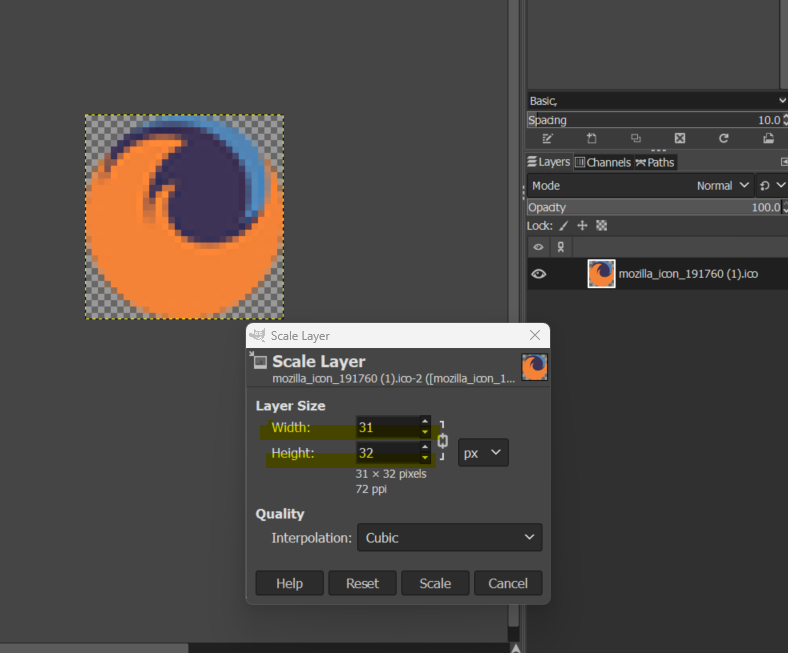The width and height of the screenshot is (788, 653).
Task: Click the eye column header icon
Action: coord(538,247)
